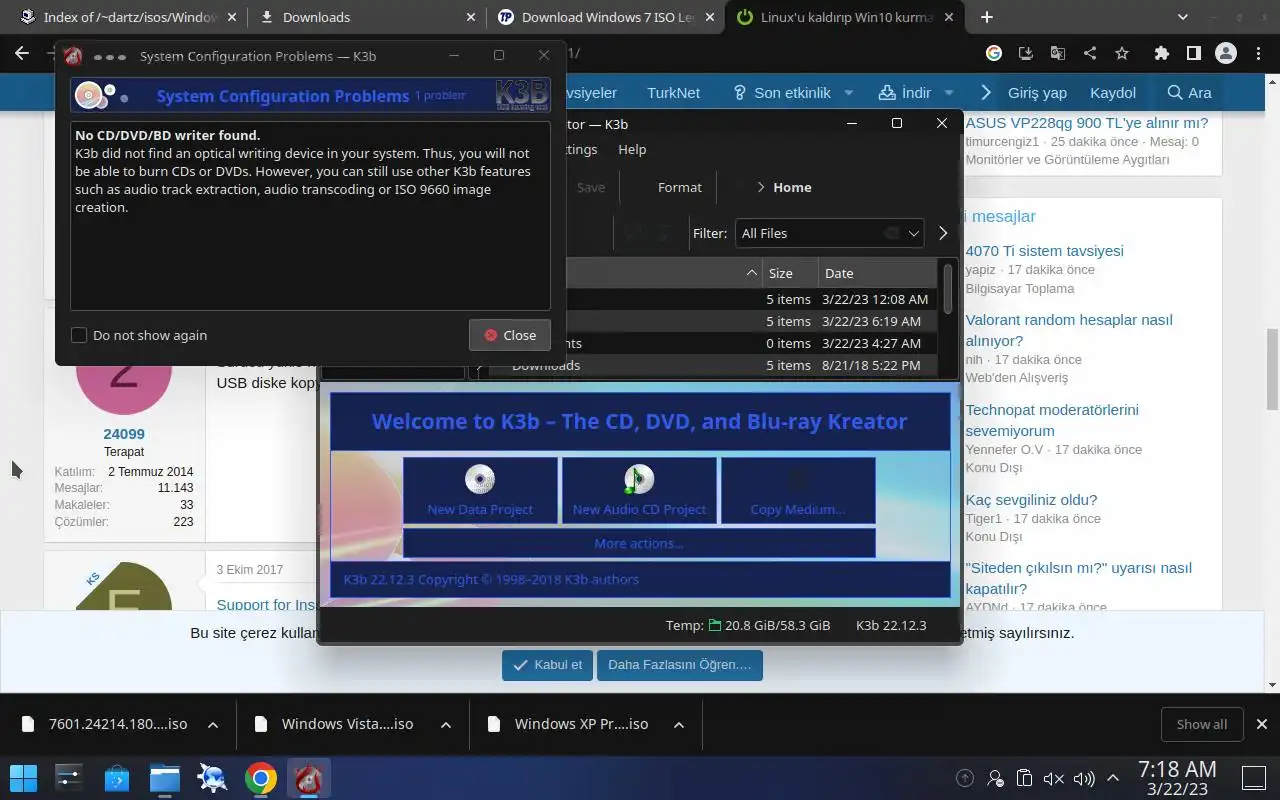
Task: Open the Start menu on the taskbar
Action: point(23,777)
